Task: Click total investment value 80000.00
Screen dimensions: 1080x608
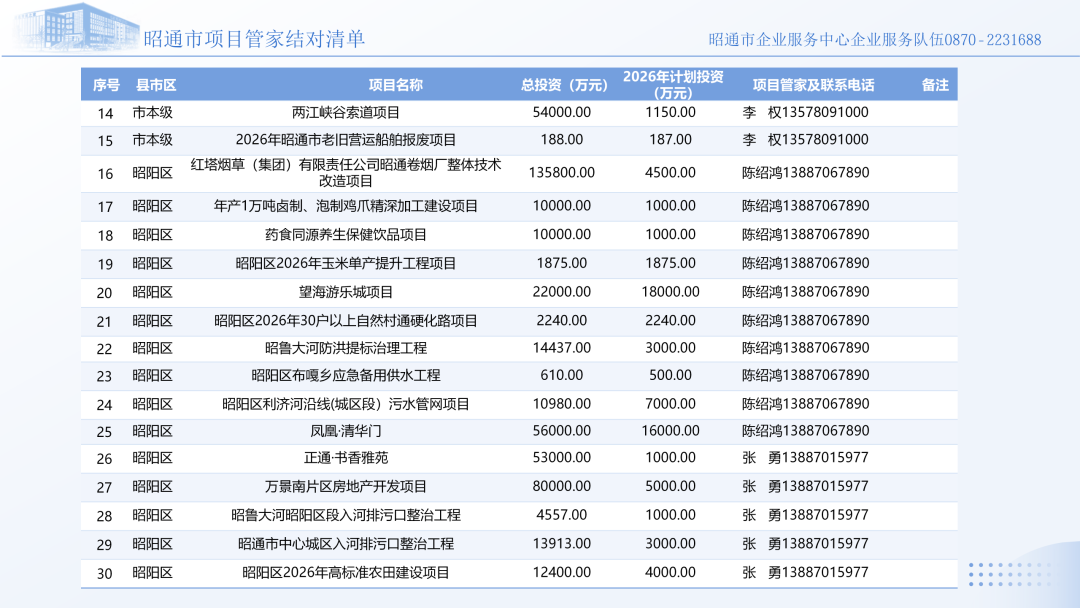Action: [x=561, y=487]
